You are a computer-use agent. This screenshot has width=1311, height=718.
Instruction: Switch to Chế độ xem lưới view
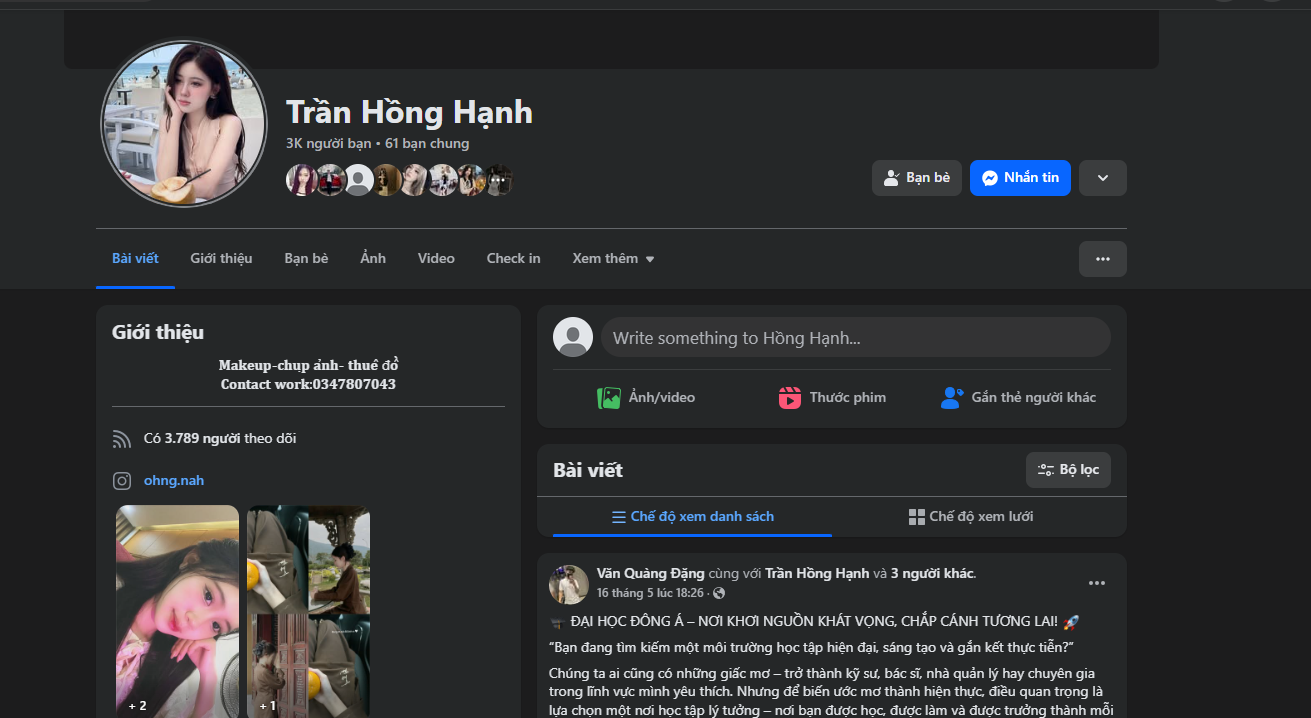[x=971, y=516]
